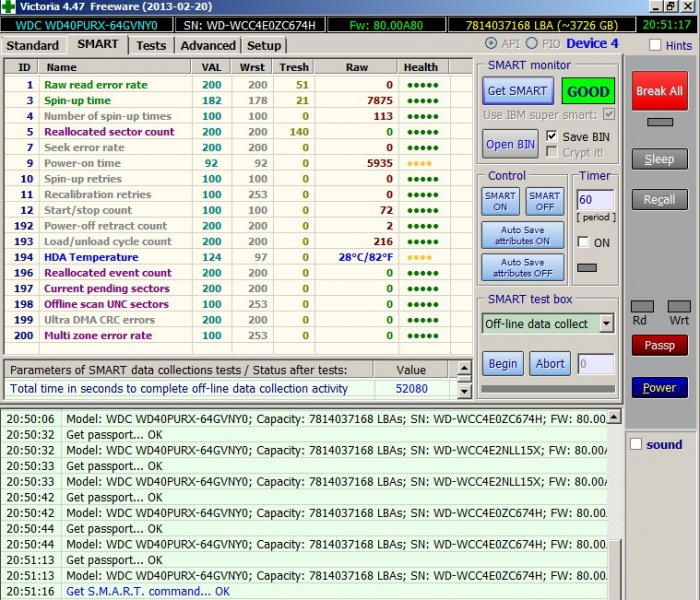700x600 pixels.
Task: Click the Begin test button
Action: point(502,364)
